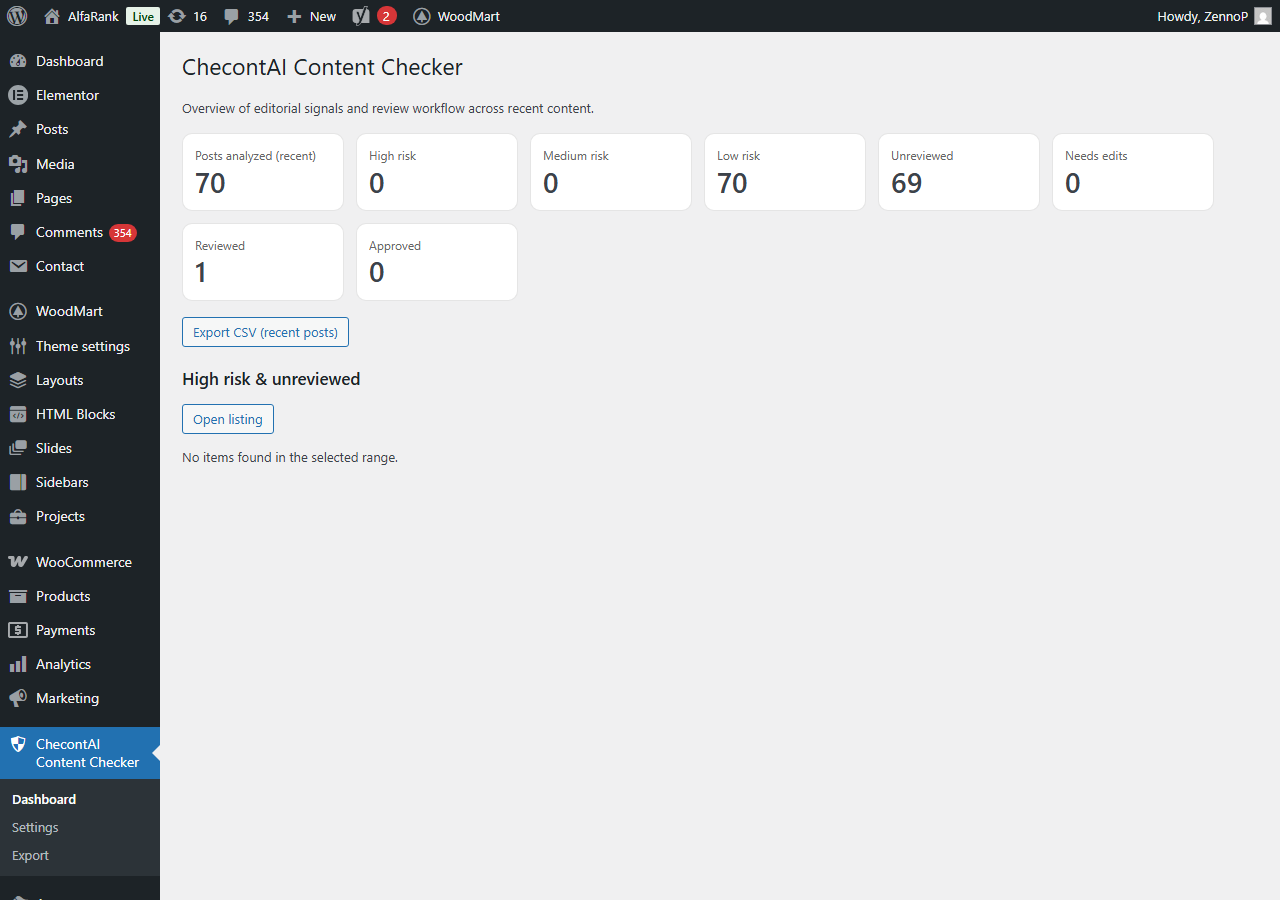This screenshot has width=1280, height=900.
Task: Go to Settings submenu under ChecontAI
Action: [35, 827]
